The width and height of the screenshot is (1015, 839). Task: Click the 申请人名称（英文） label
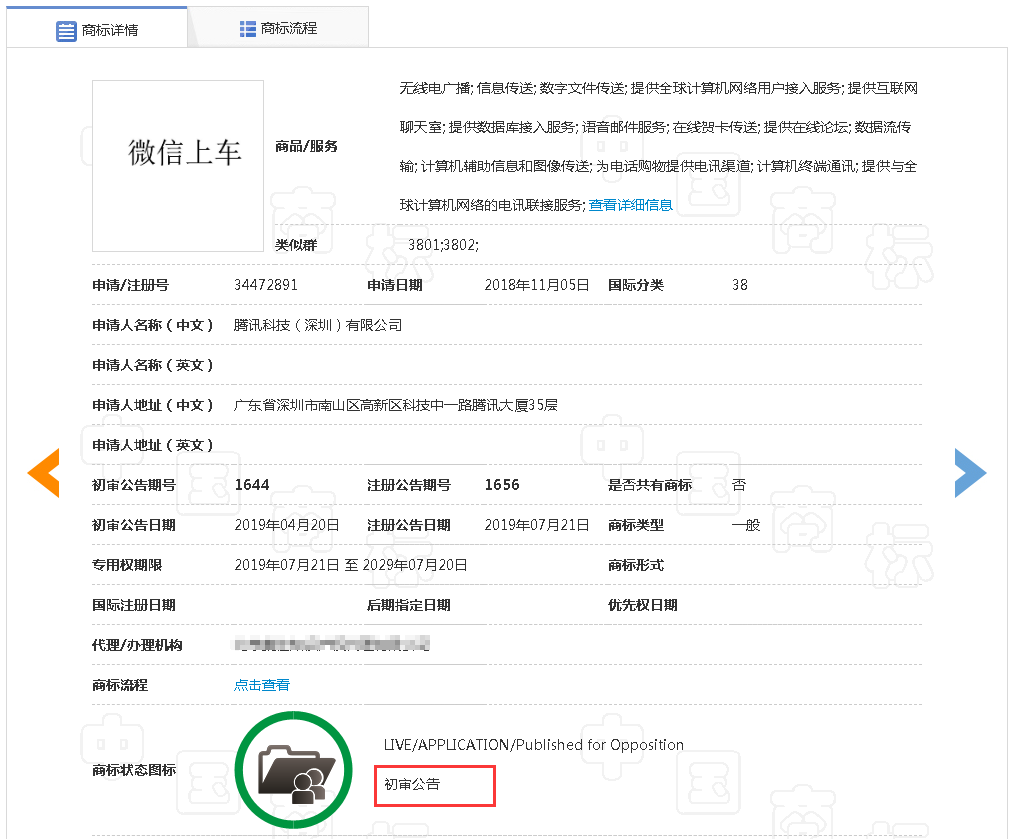pos(152,365)
